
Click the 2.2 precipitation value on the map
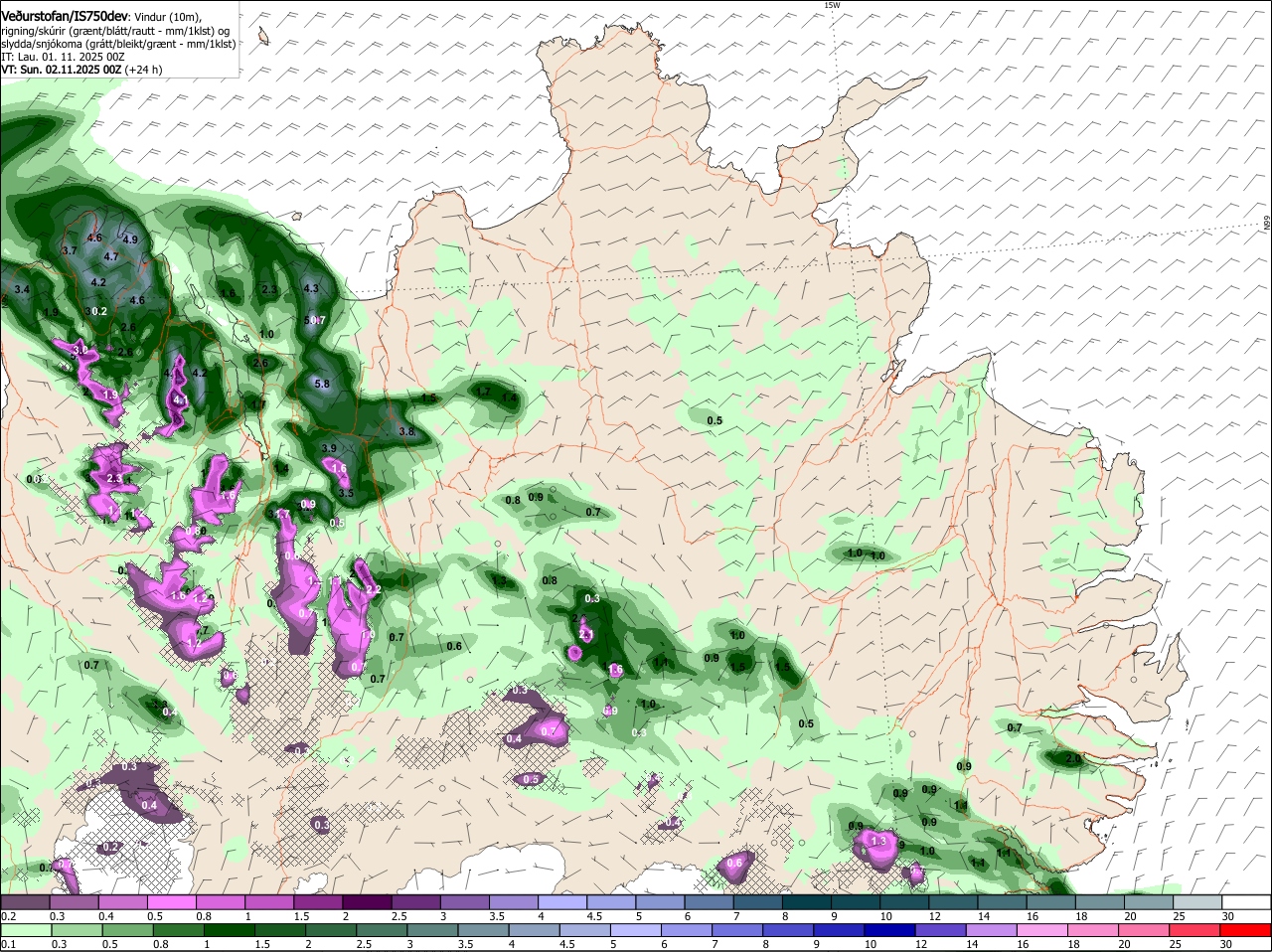pyautogui.click(x=374, y=590)
